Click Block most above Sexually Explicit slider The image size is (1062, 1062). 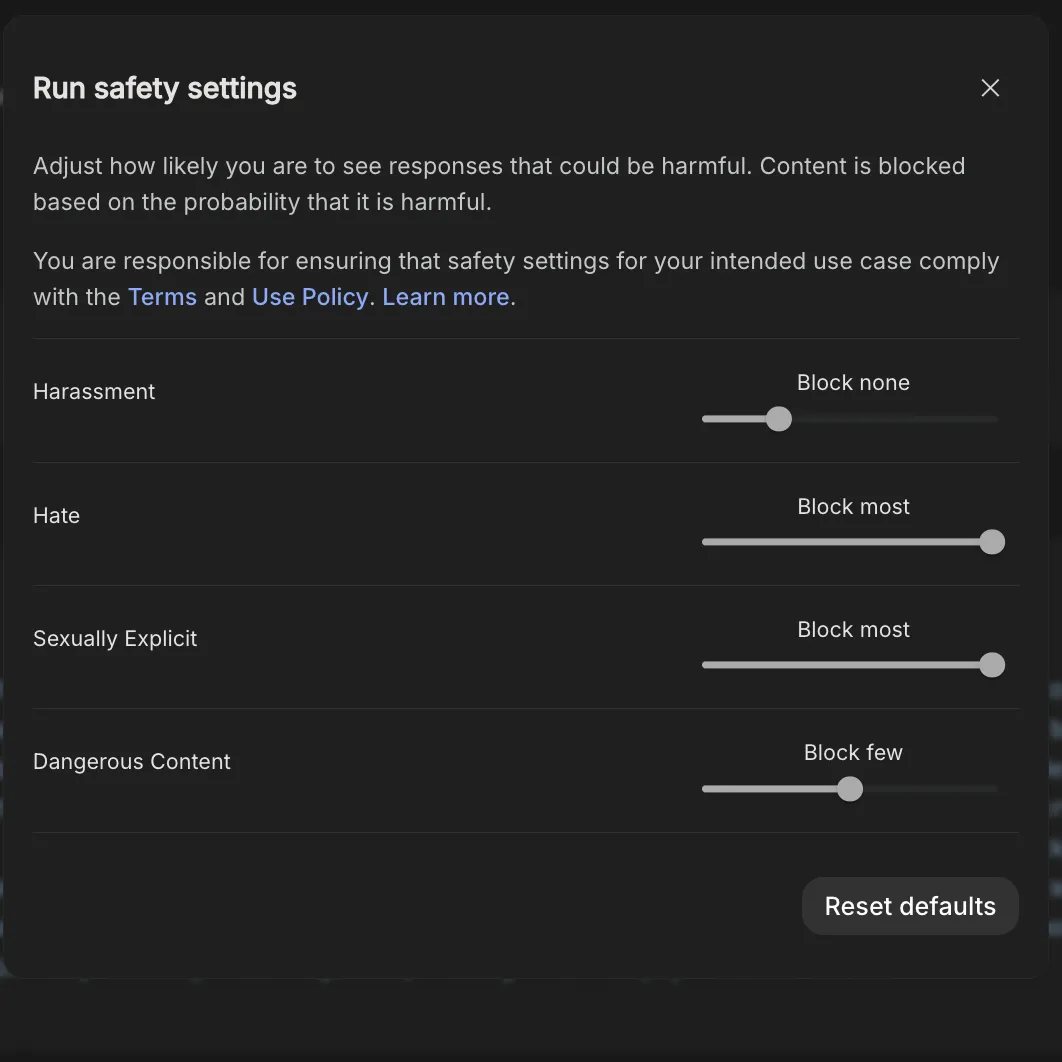point(853,630)
